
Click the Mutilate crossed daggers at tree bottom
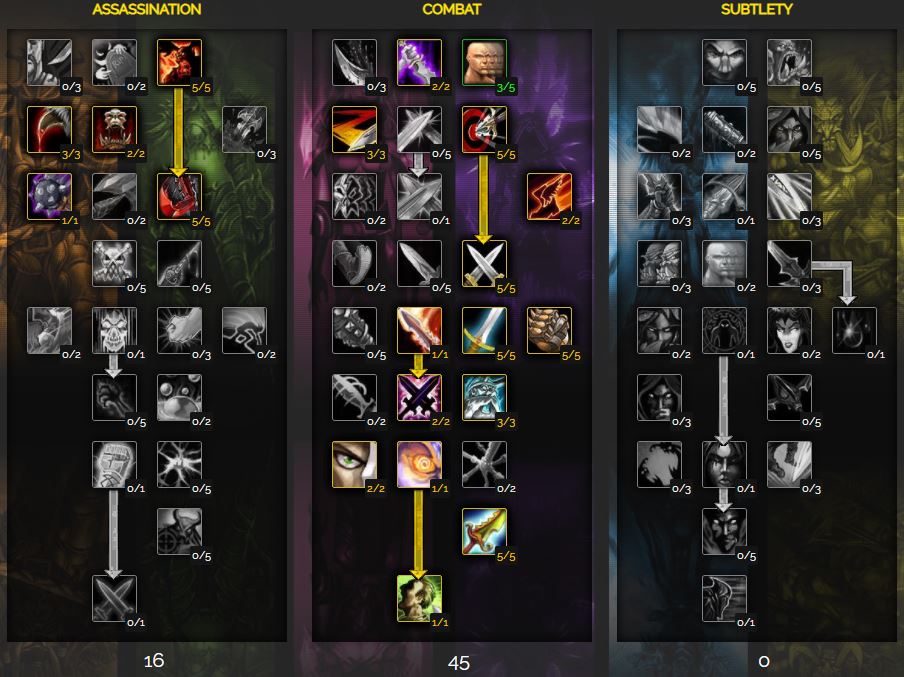pyautogui.click(x=114, y=599)
